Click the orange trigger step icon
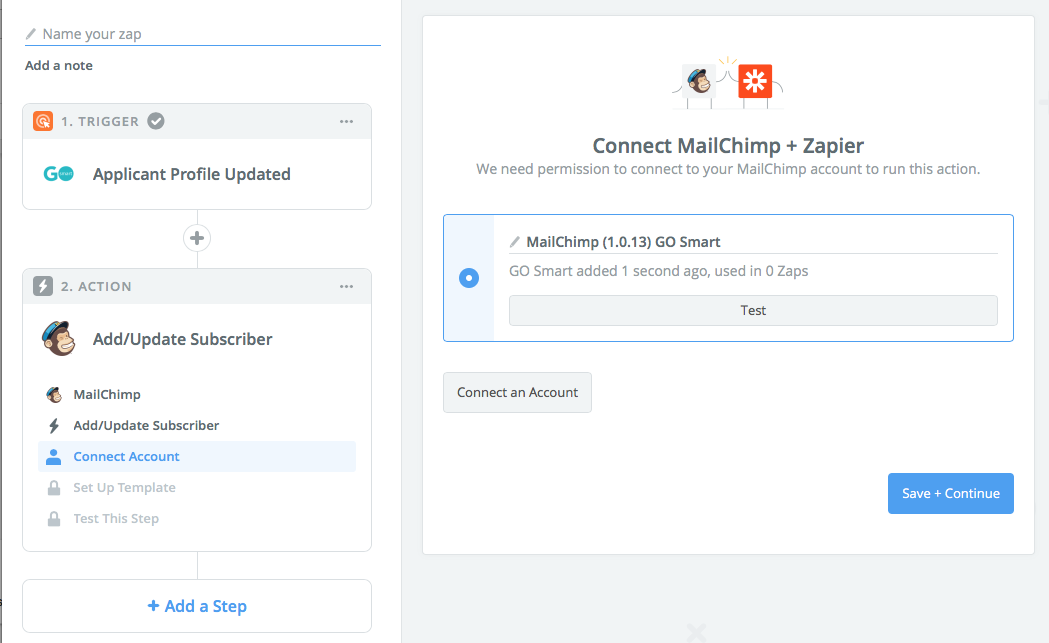1049x643 pixels. (x=43, y=121)
